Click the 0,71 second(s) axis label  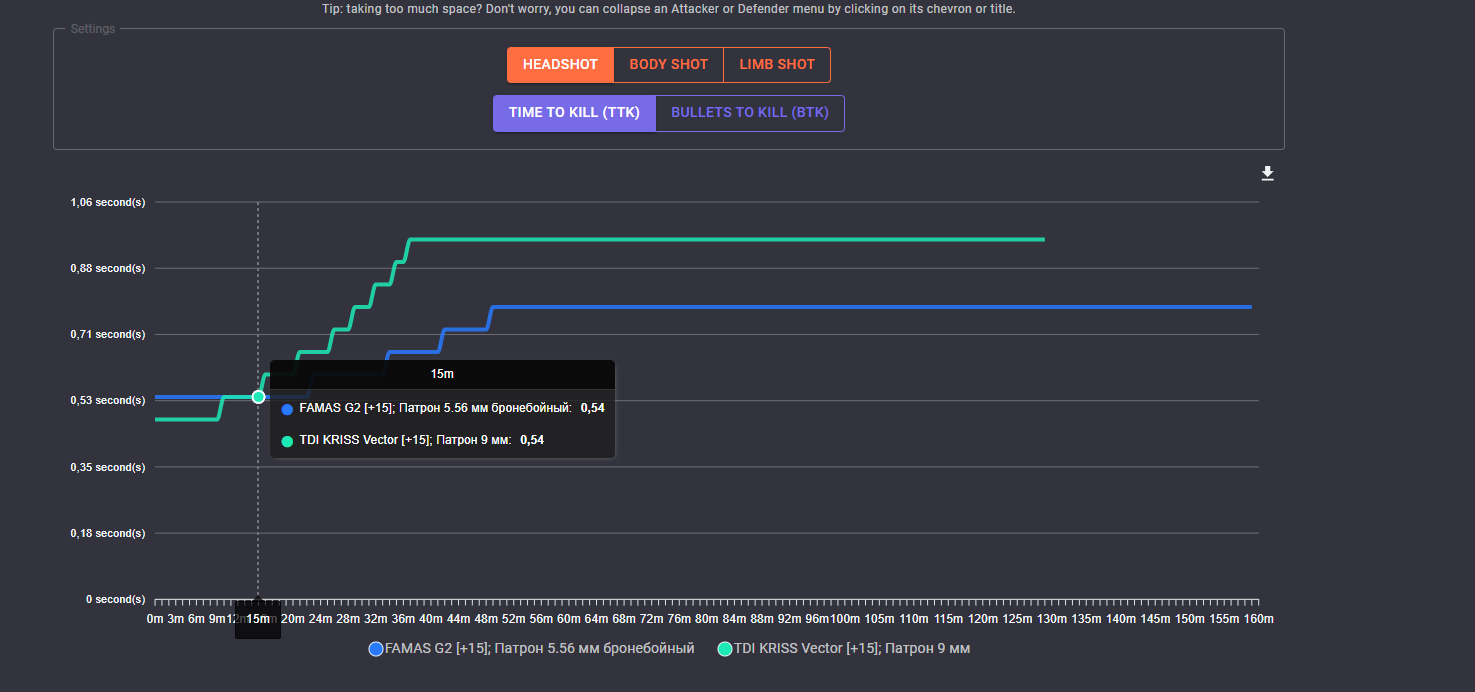click(108, 334)
